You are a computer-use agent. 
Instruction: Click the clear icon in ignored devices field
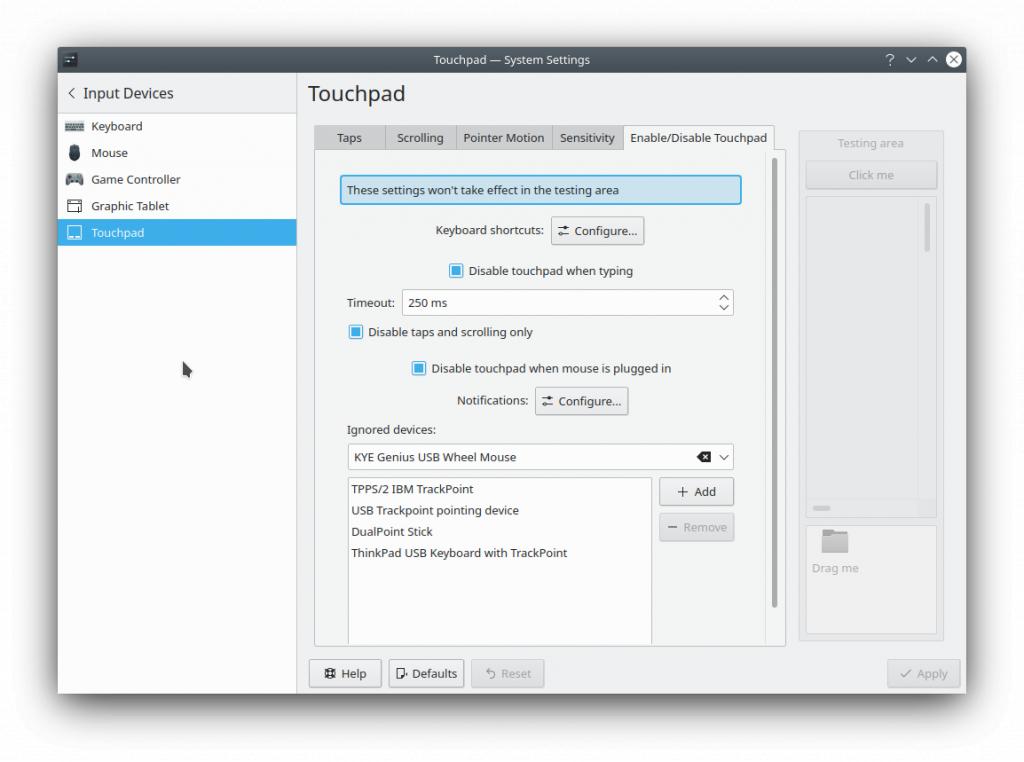click(704, 457)
